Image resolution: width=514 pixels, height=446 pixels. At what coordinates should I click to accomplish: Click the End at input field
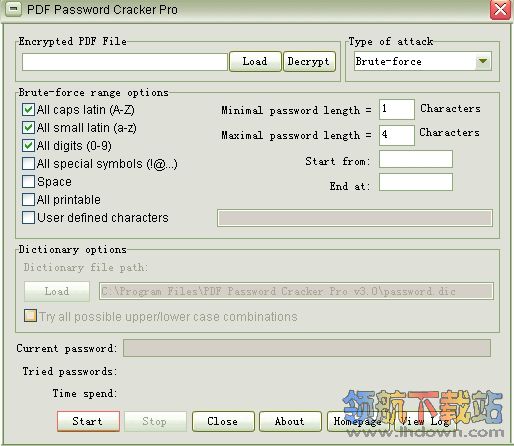[416, 182]
